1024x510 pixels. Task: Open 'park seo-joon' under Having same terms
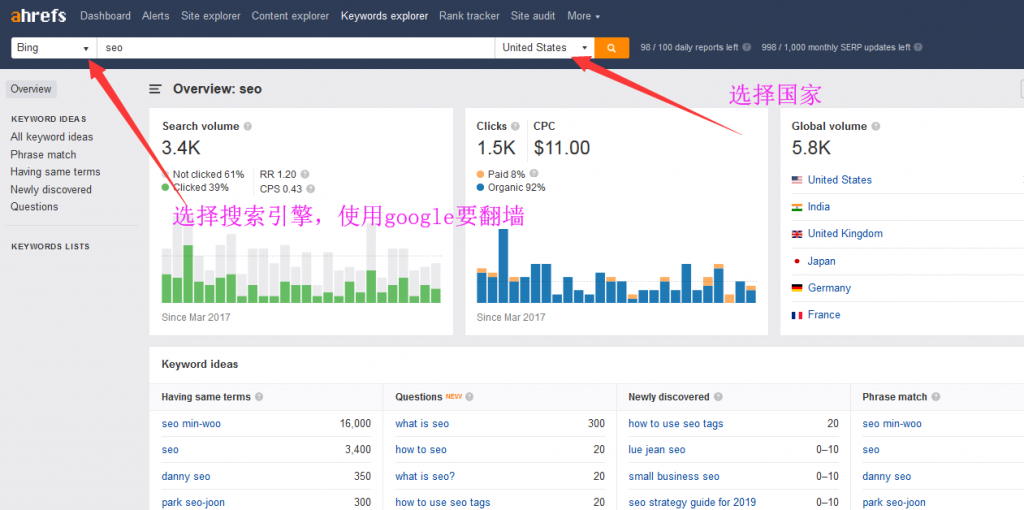click(x=193, y=503)
